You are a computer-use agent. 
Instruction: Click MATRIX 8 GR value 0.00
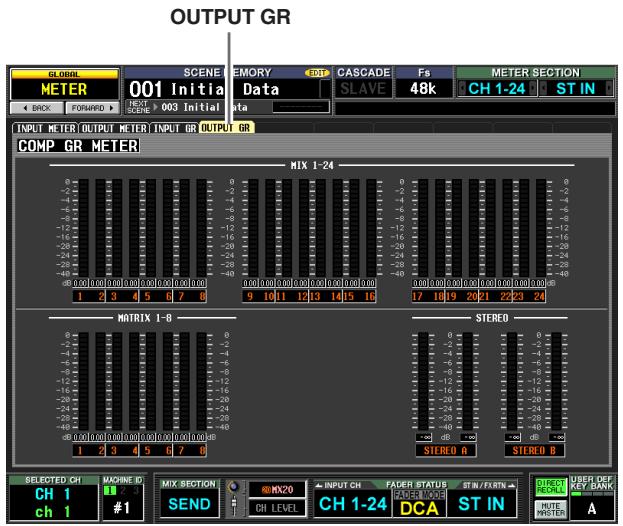pos(199,437)
